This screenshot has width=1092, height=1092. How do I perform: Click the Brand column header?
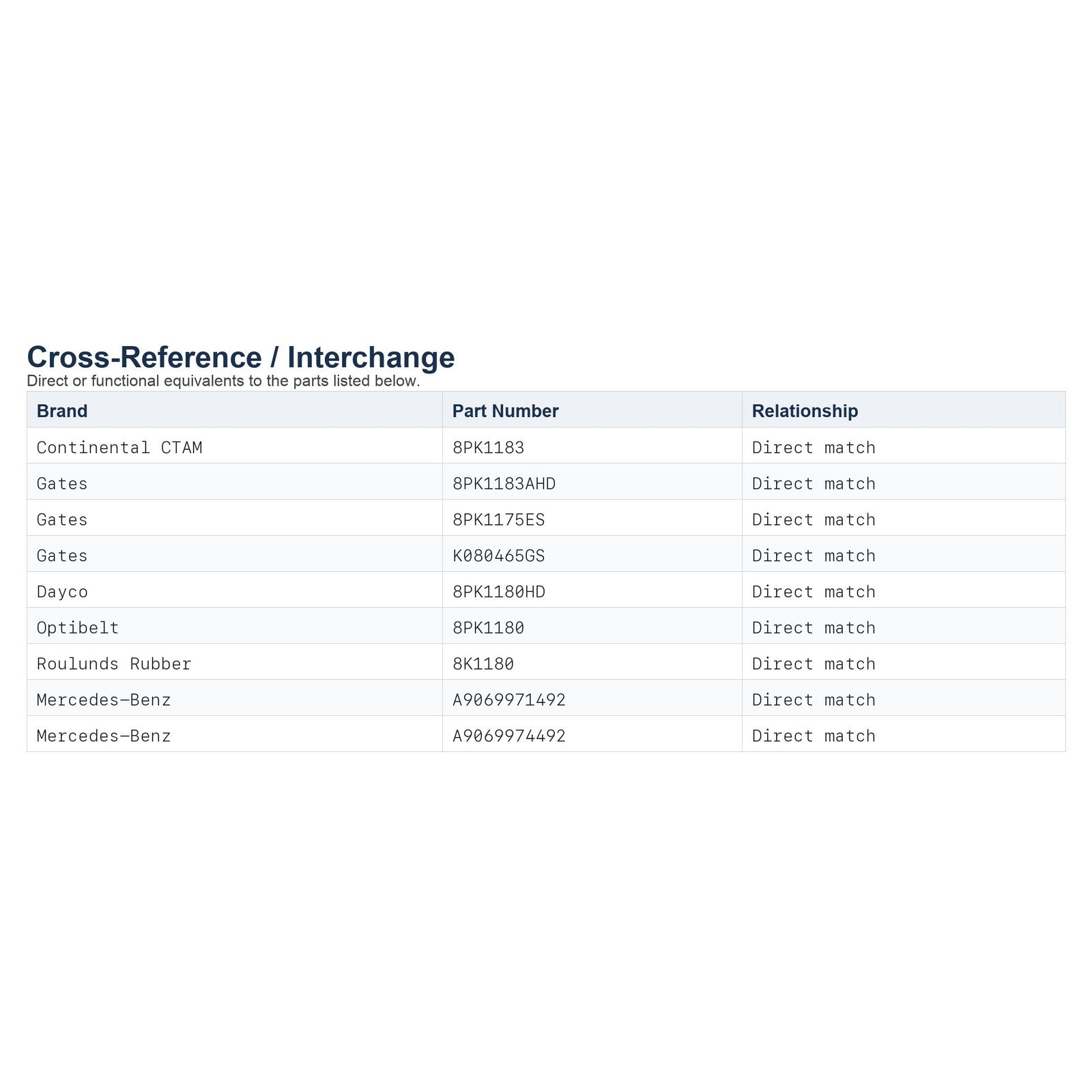[235, 410]
